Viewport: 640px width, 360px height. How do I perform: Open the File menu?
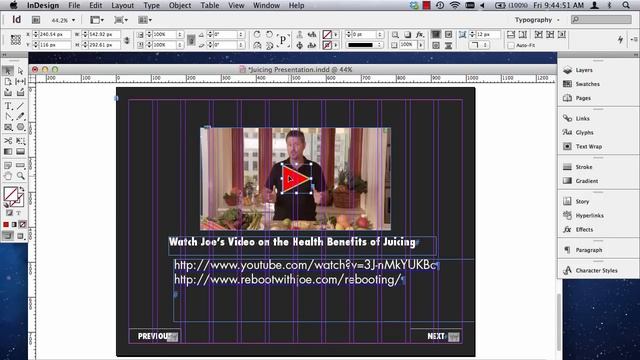[x=74, y=5]
